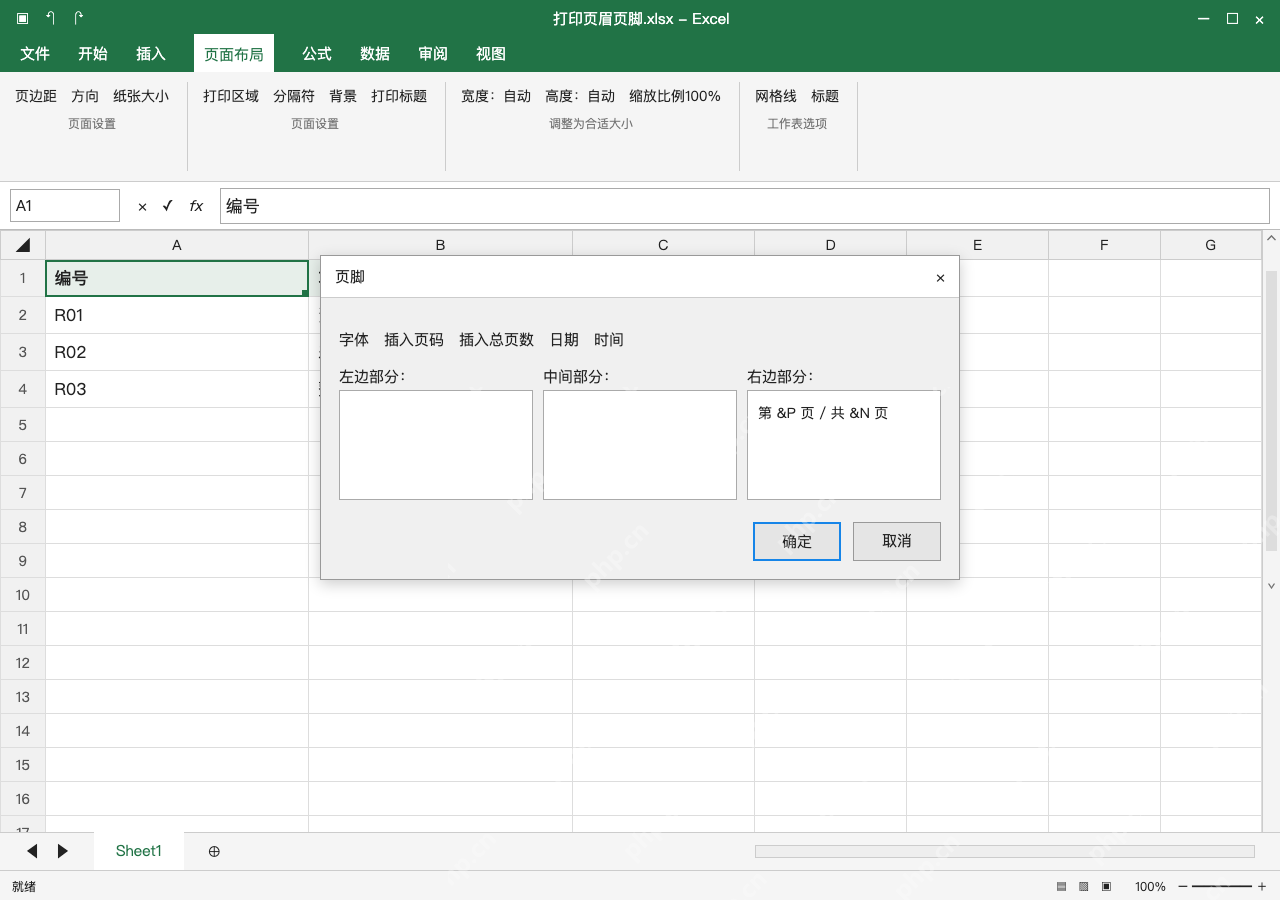Zoom out with the status bar minus icon

[x=1183, y=886]
